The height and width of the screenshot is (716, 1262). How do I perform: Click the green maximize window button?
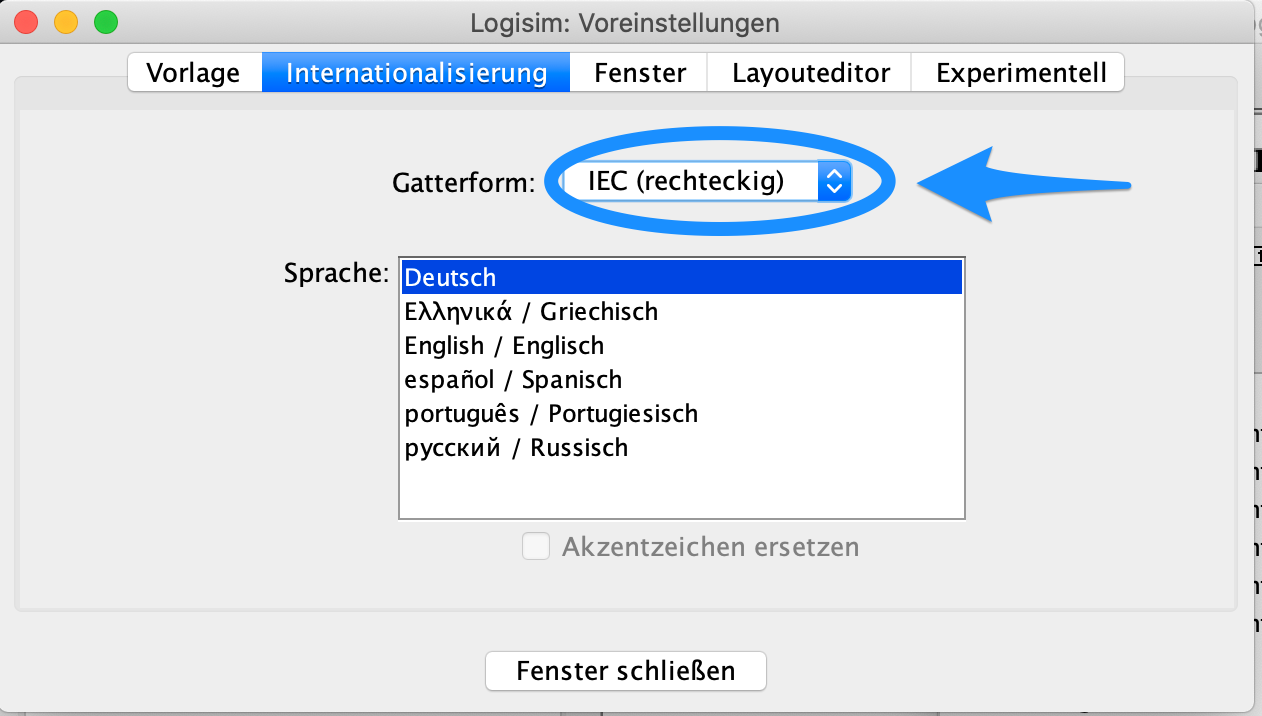point(105,21)
